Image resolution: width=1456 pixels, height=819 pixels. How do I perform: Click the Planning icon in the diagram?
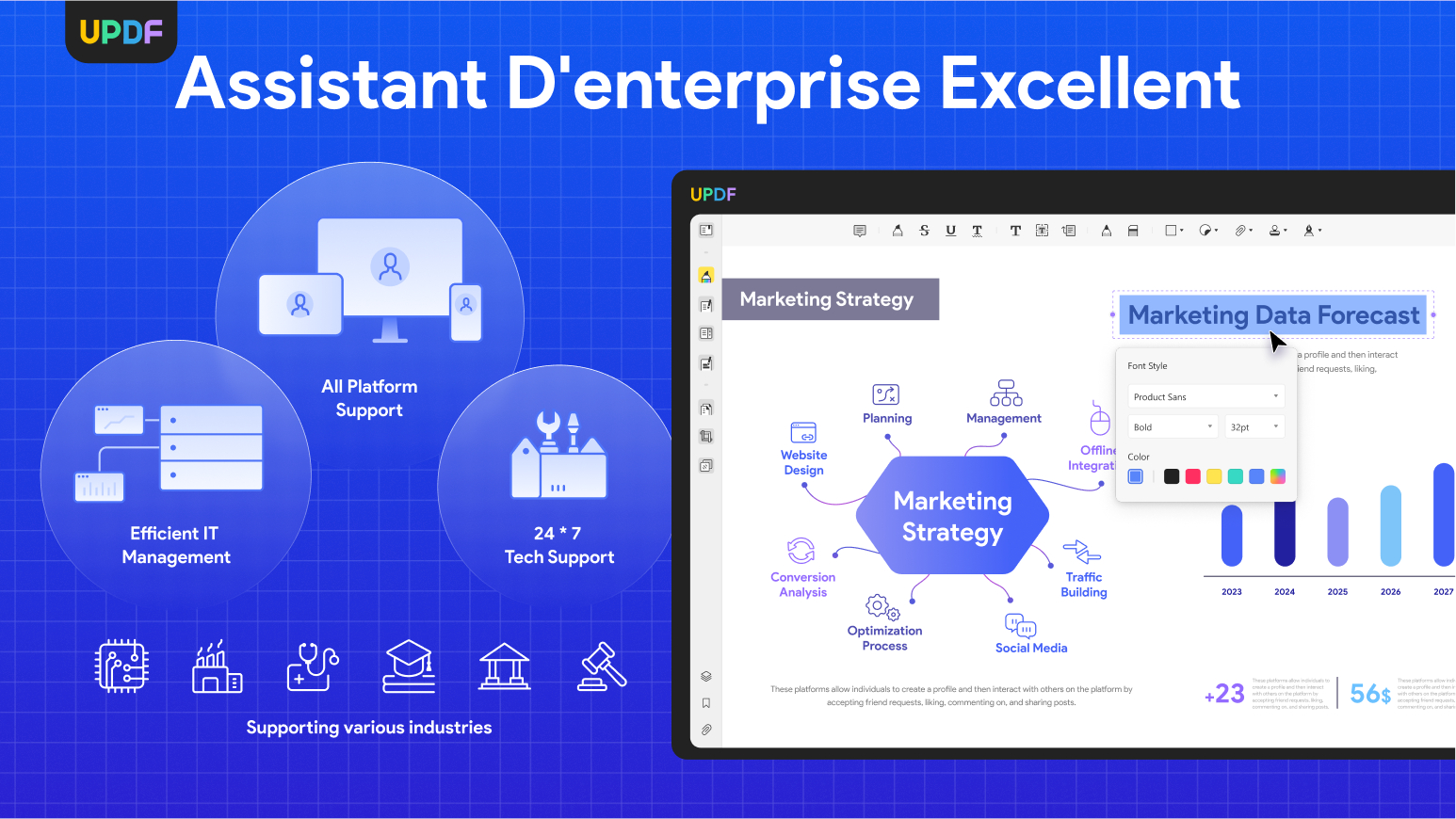coord(886,394)
